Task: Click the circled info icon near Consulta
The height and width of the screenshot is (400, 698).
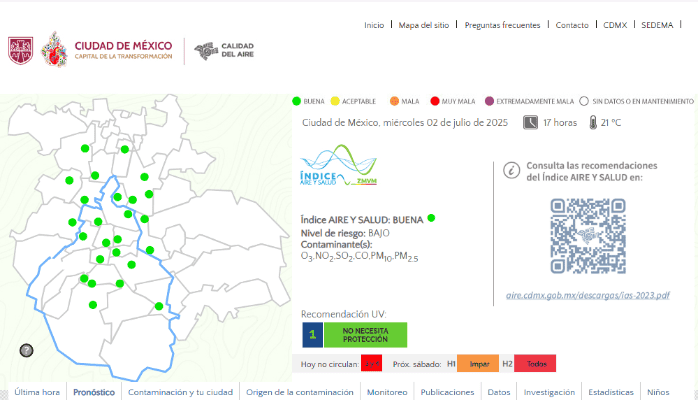Action: [510, 170]
